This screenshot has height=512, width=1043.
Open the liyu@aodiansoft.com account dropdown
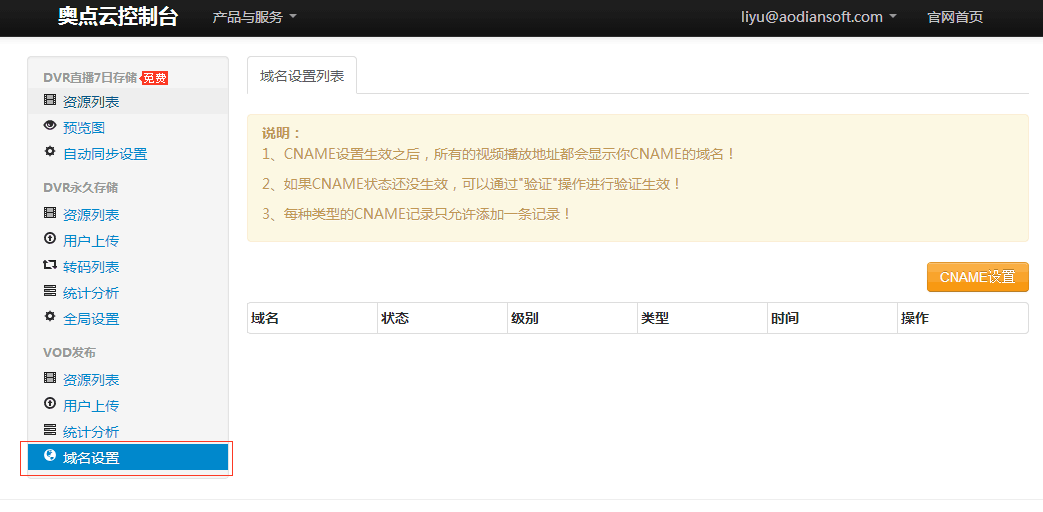819,17
